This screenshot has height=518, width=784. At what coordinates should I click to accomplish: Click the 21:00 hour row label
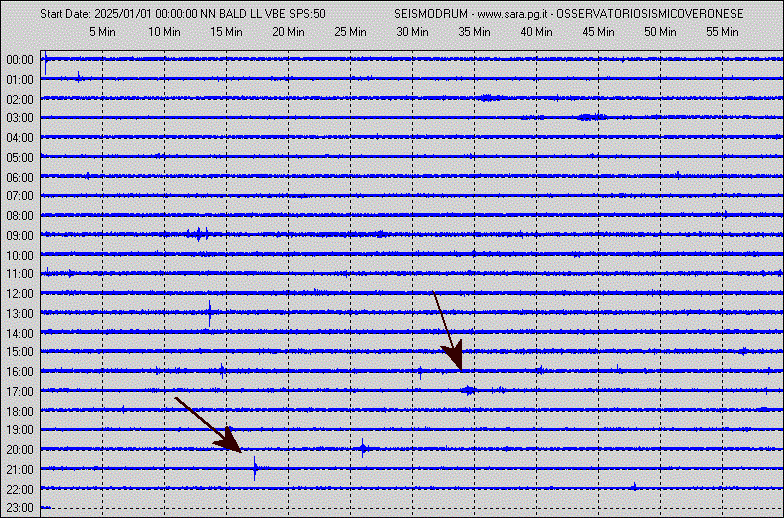point(20,470)
